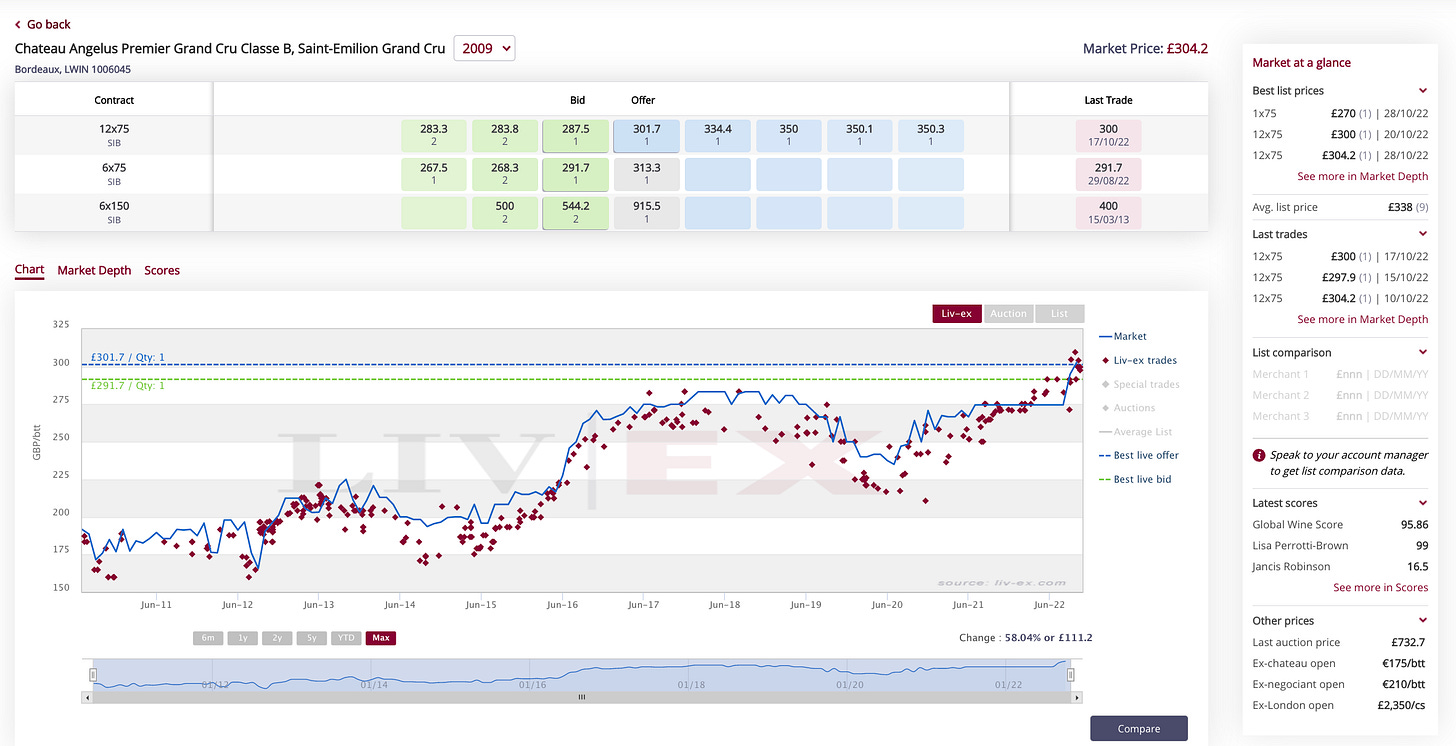Open the See more in Scores link

coord(1380,588)
